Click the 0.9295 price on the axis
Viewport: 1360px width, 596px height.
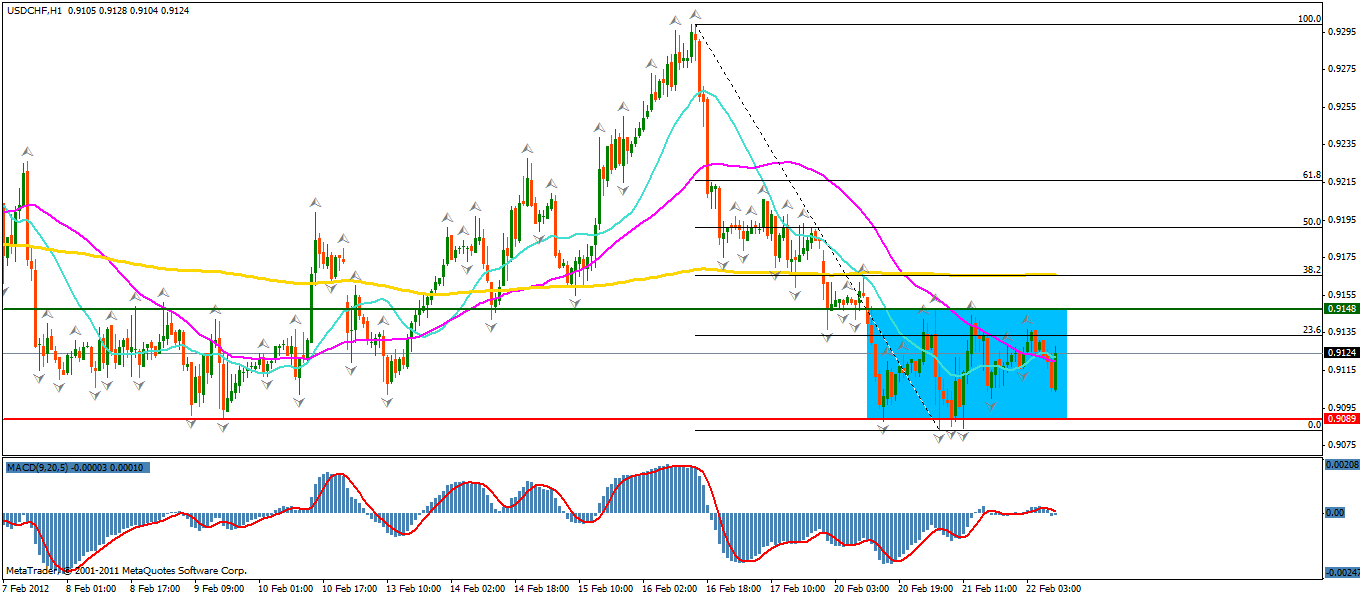[1340, 32]
